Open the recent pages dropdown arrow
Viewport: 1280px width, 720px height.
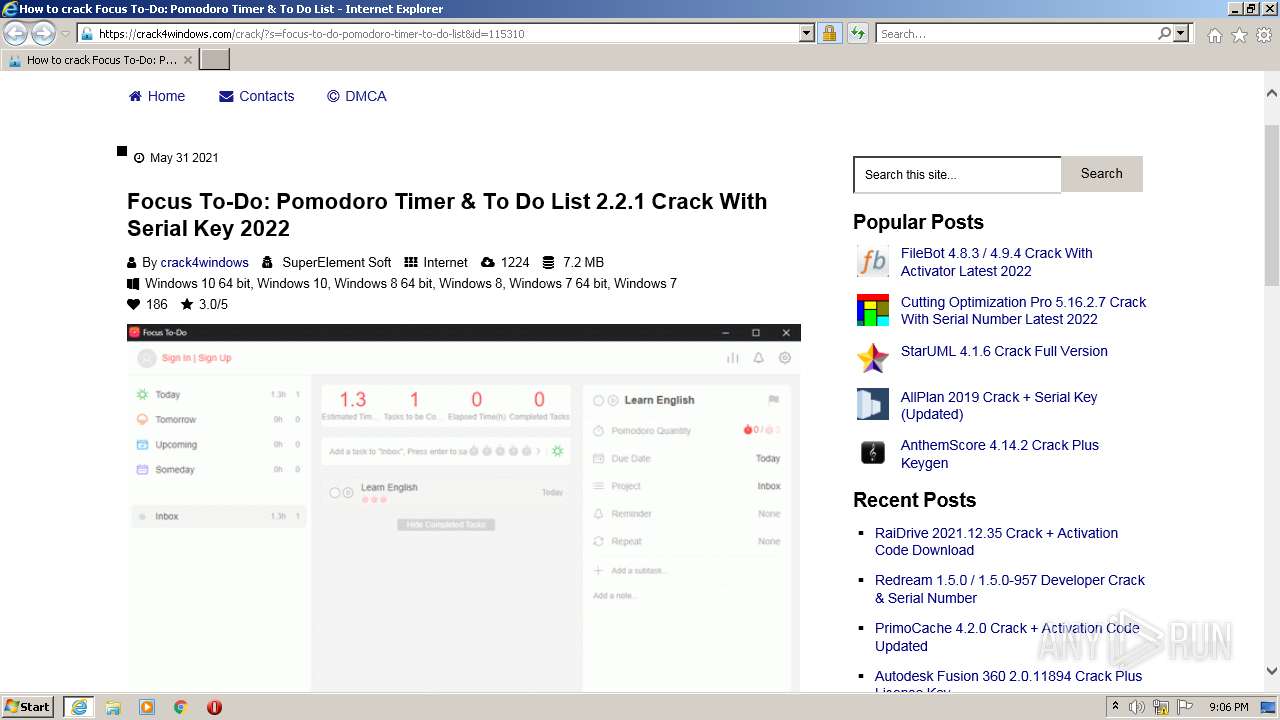(65, 34)
